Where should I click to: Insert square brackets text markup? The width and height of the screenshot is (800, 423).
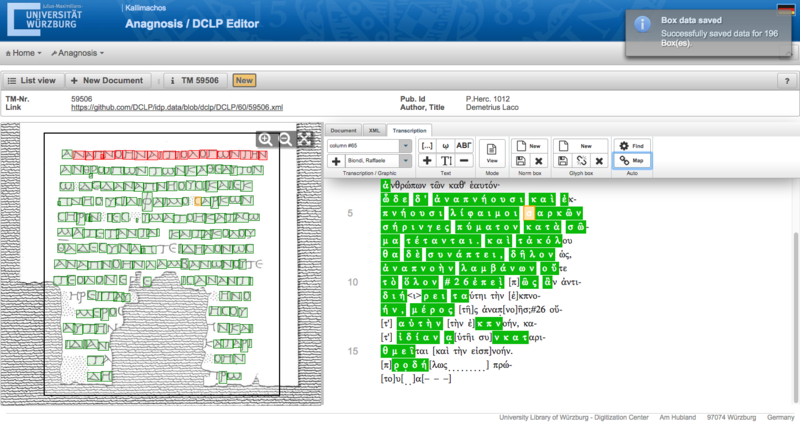pos(427,146)
